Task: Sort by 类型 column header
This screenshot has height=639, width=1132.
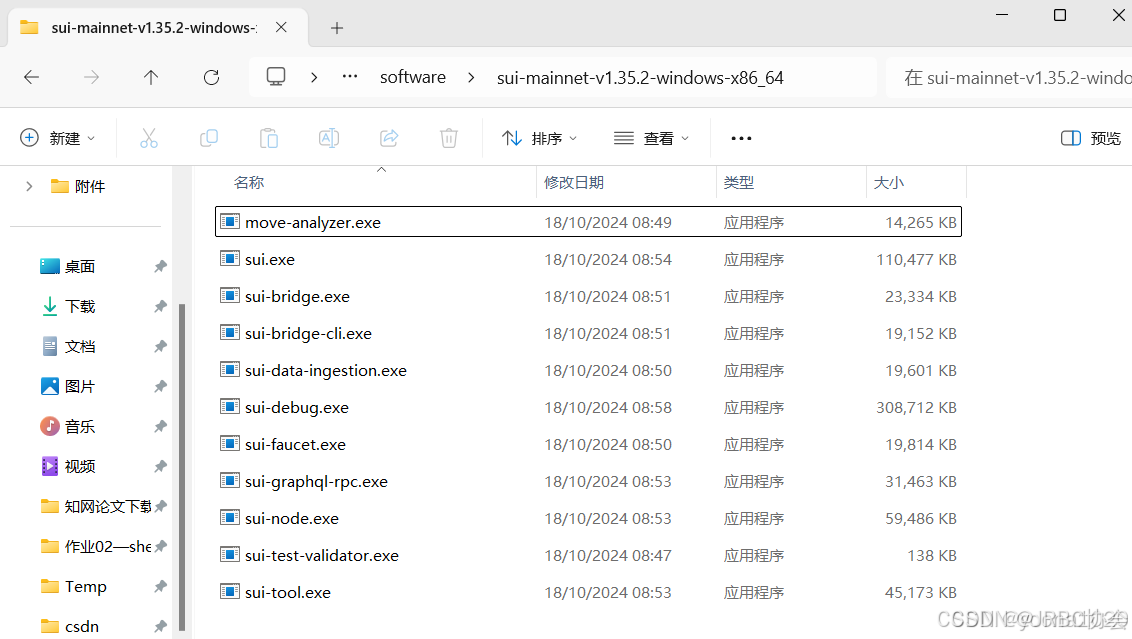Action: click(739, 183)
